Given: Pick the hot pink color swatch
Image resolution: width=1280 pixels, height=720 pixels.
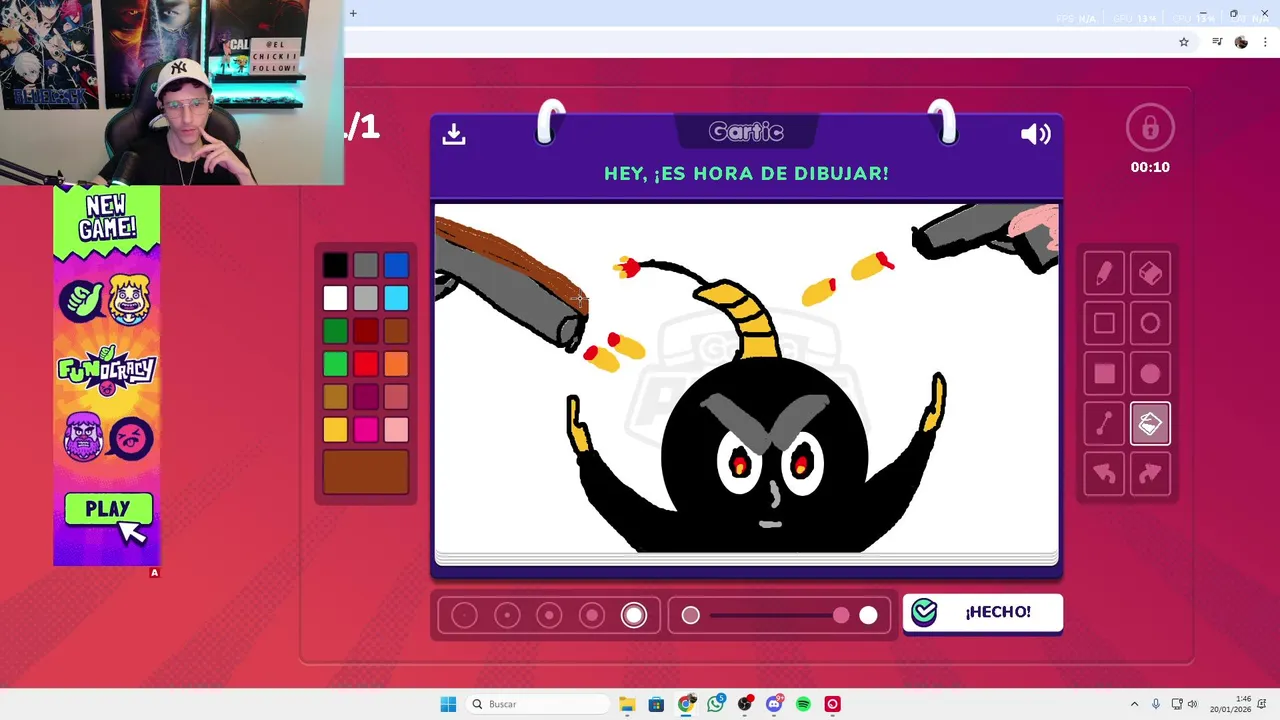Looking at the screenshot, I should tap(366, 430).
